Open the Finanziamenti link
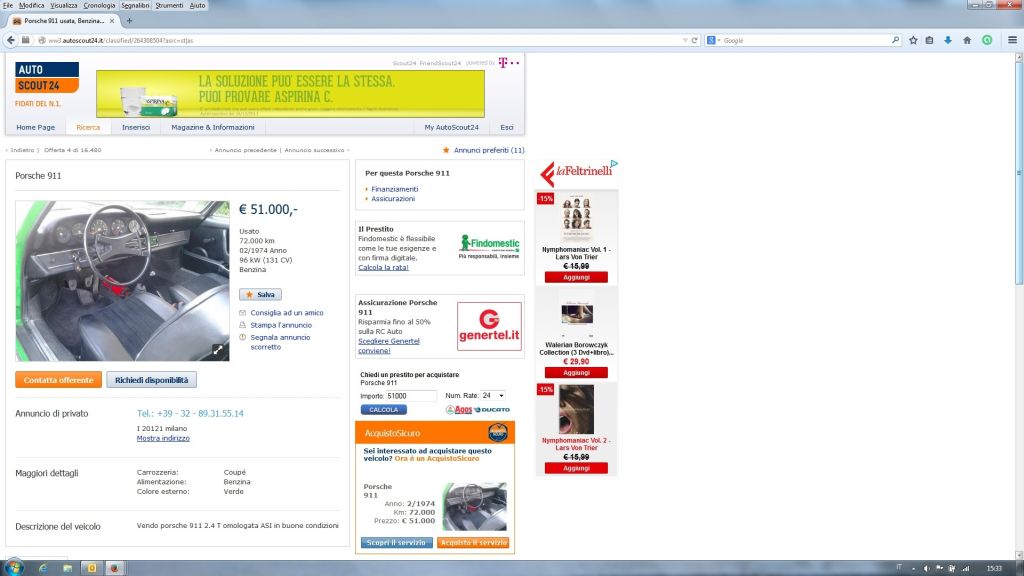 click(394, 189)
